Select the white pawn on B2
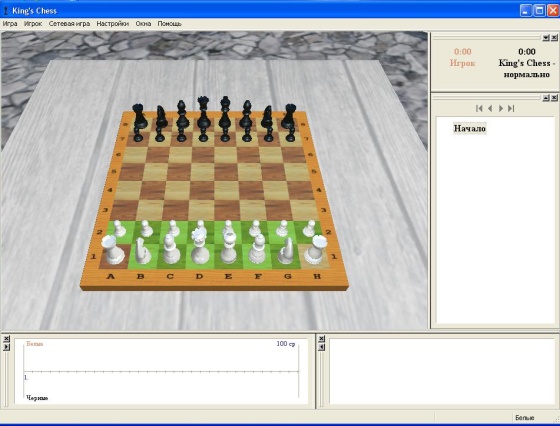The image size is (560, 426). (146, 229)
